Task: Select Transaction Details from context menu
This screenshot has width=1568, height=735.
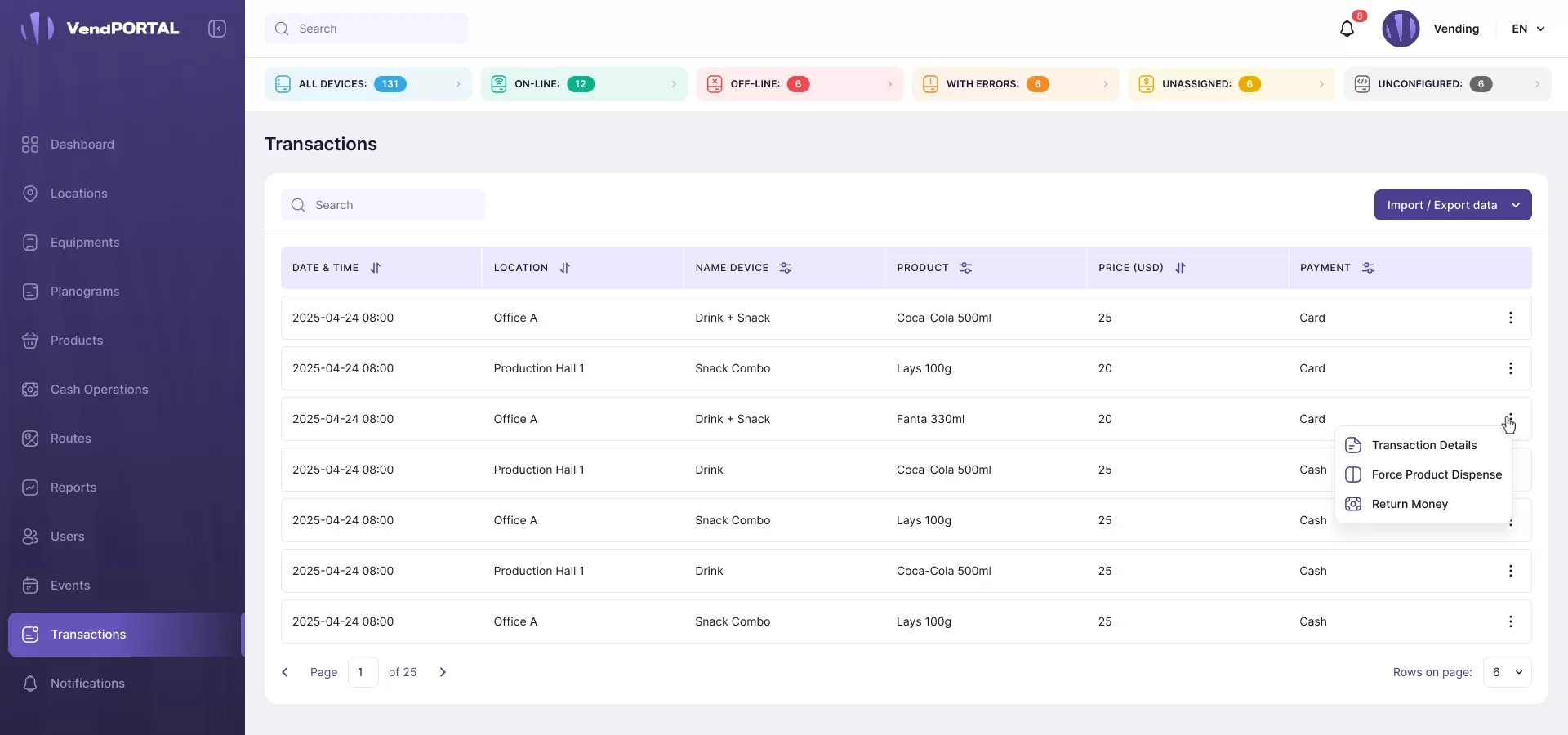Action: 1423,445
